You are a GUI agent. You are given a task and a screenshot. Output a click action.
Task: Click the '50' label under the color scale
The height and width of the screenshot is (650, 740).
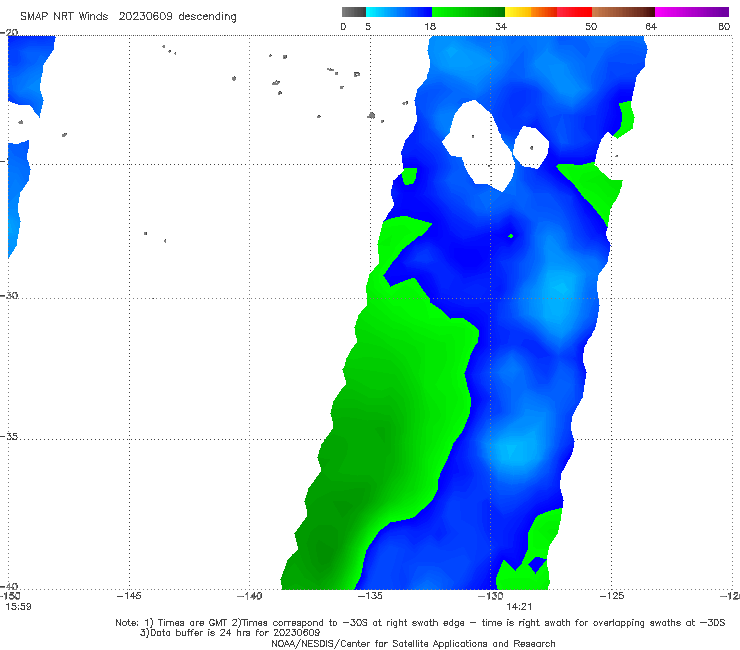(x=591, y=26)
